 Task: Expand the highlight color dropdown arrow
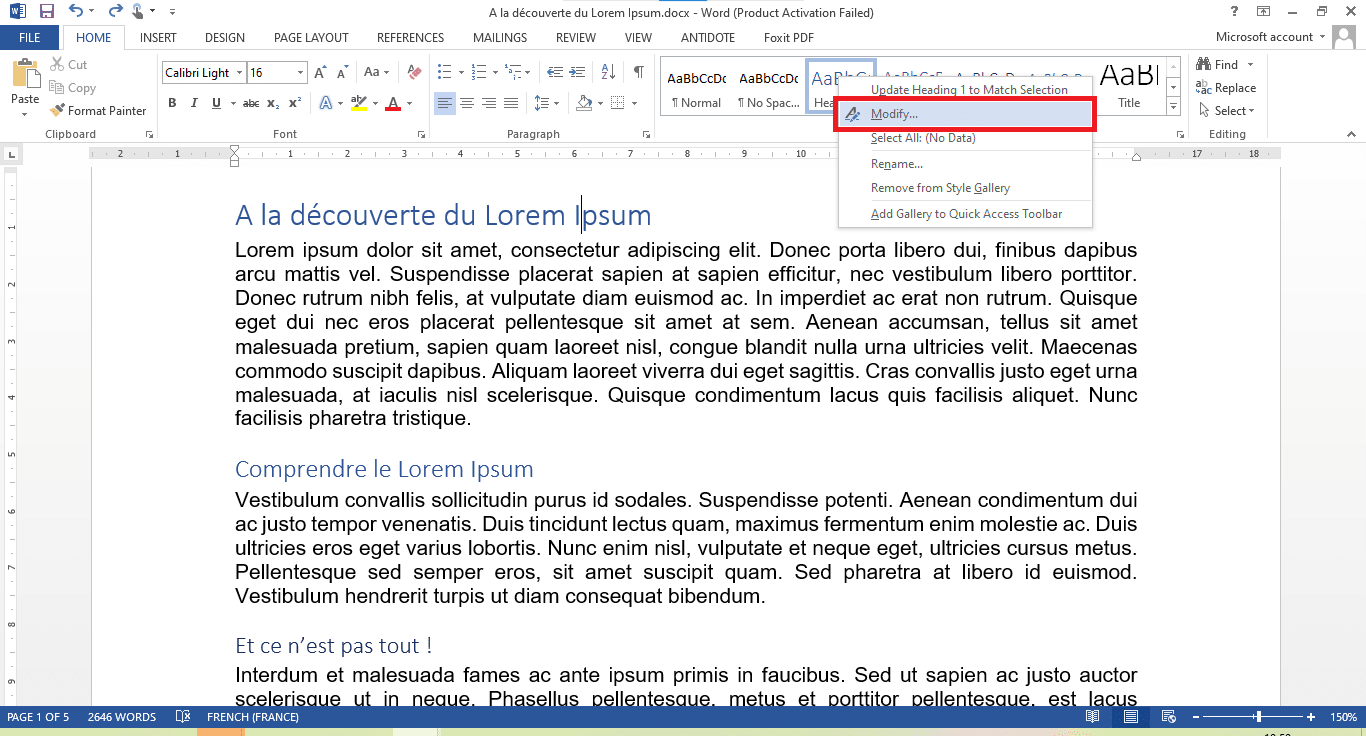pyautogui.click(x=375, y=103)
